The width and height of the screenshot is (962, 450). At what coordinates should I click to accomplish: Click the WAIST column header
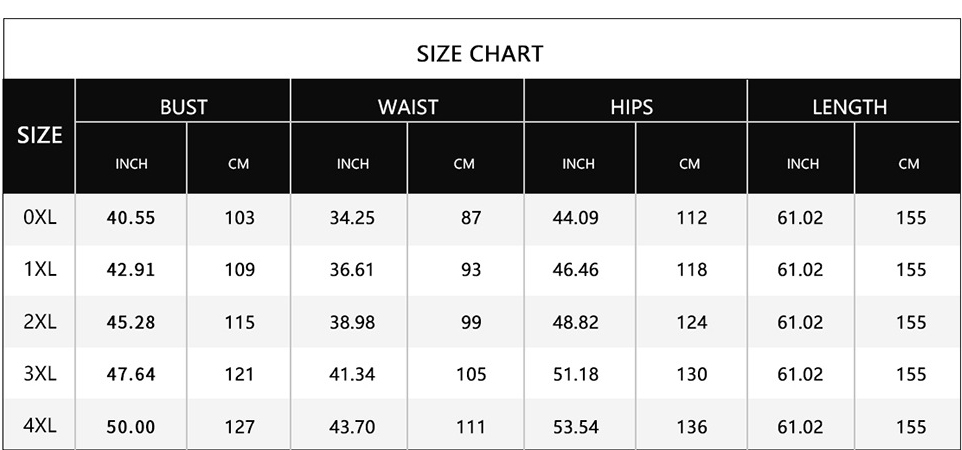[408, 107]
